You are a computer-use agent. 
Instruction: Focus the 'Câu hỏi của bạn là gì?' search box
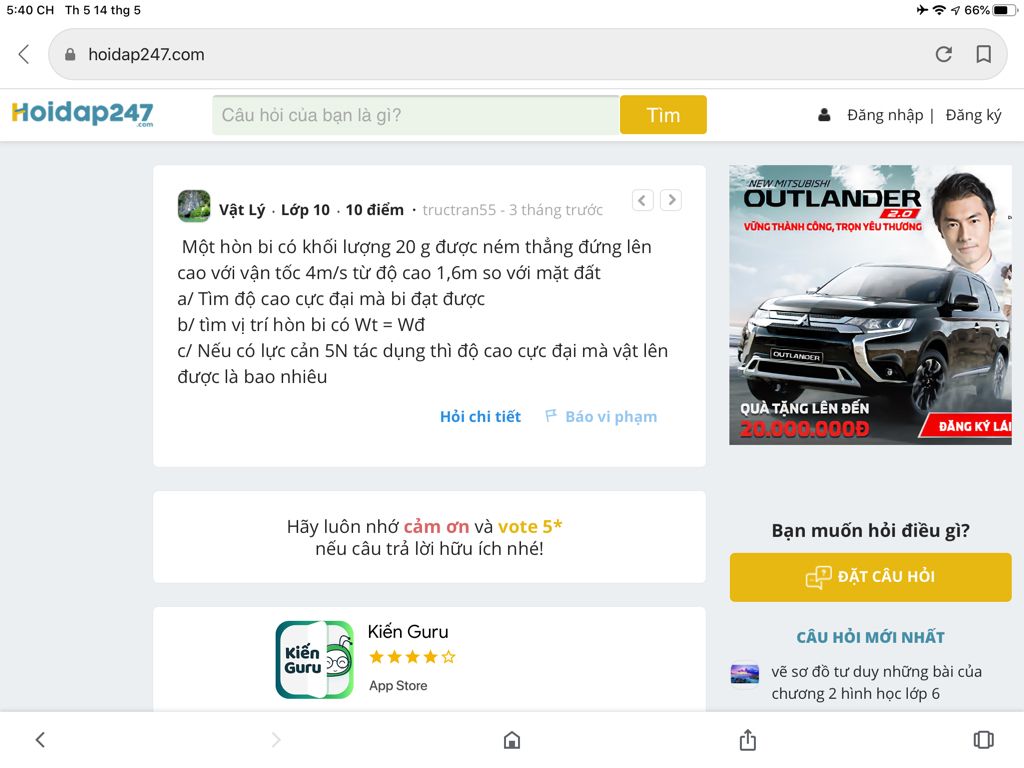(415, 115)
